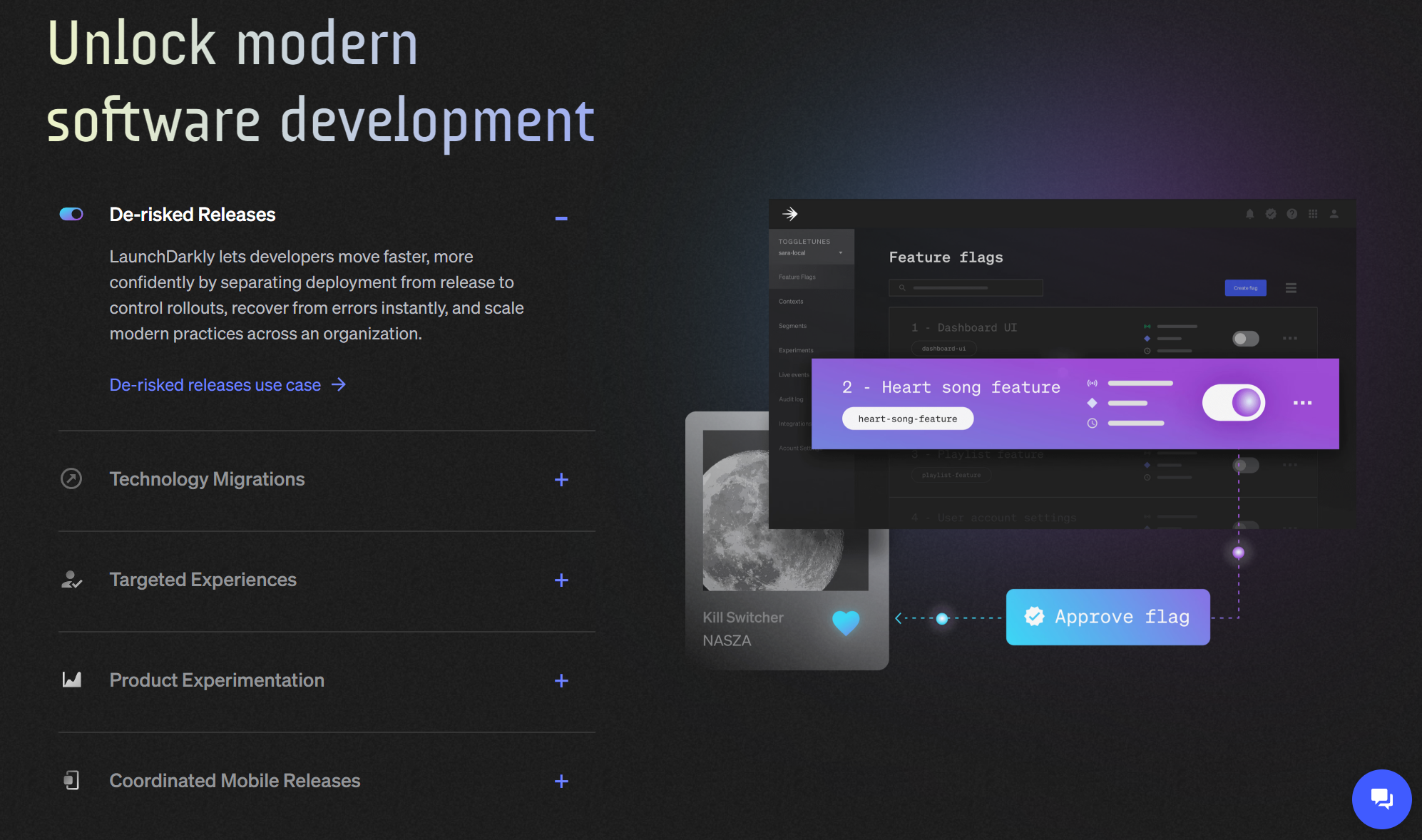The height and width of the screenshot is (840, 1422).
Task: Click the Create flag button
Action: click(1245, 288)
